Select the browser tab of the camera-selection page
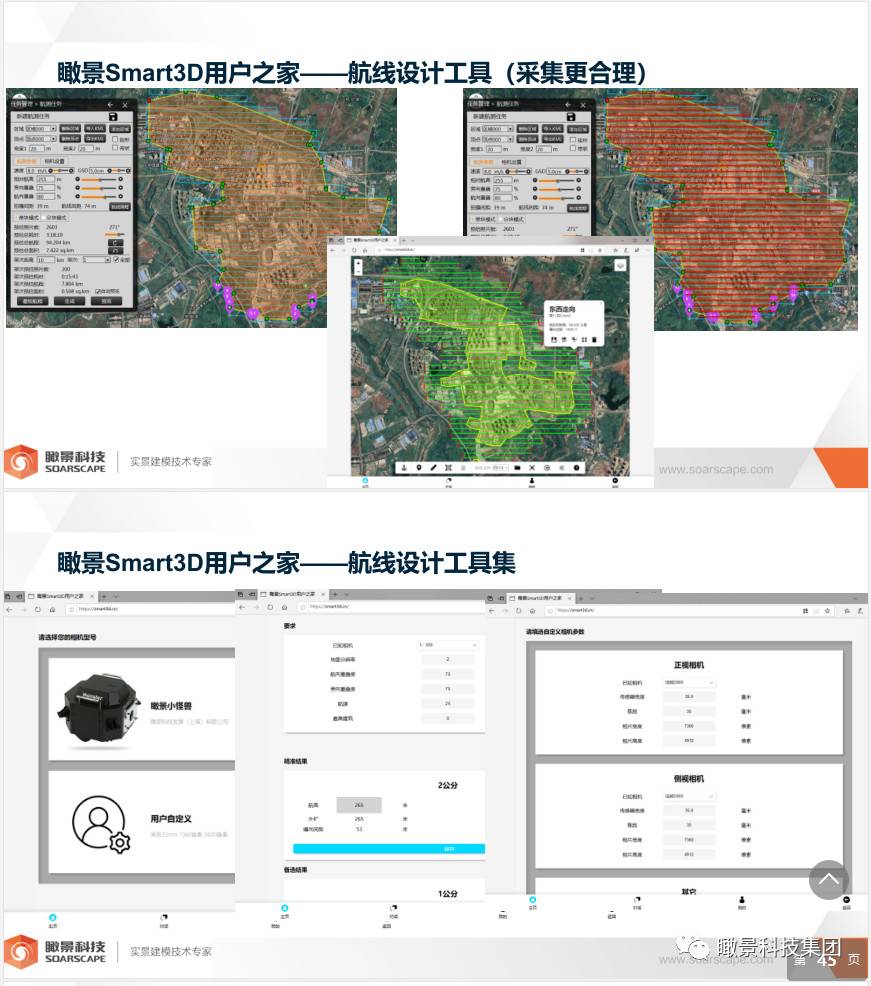Viewport: 871px width, 986px height. pos(60,595)
